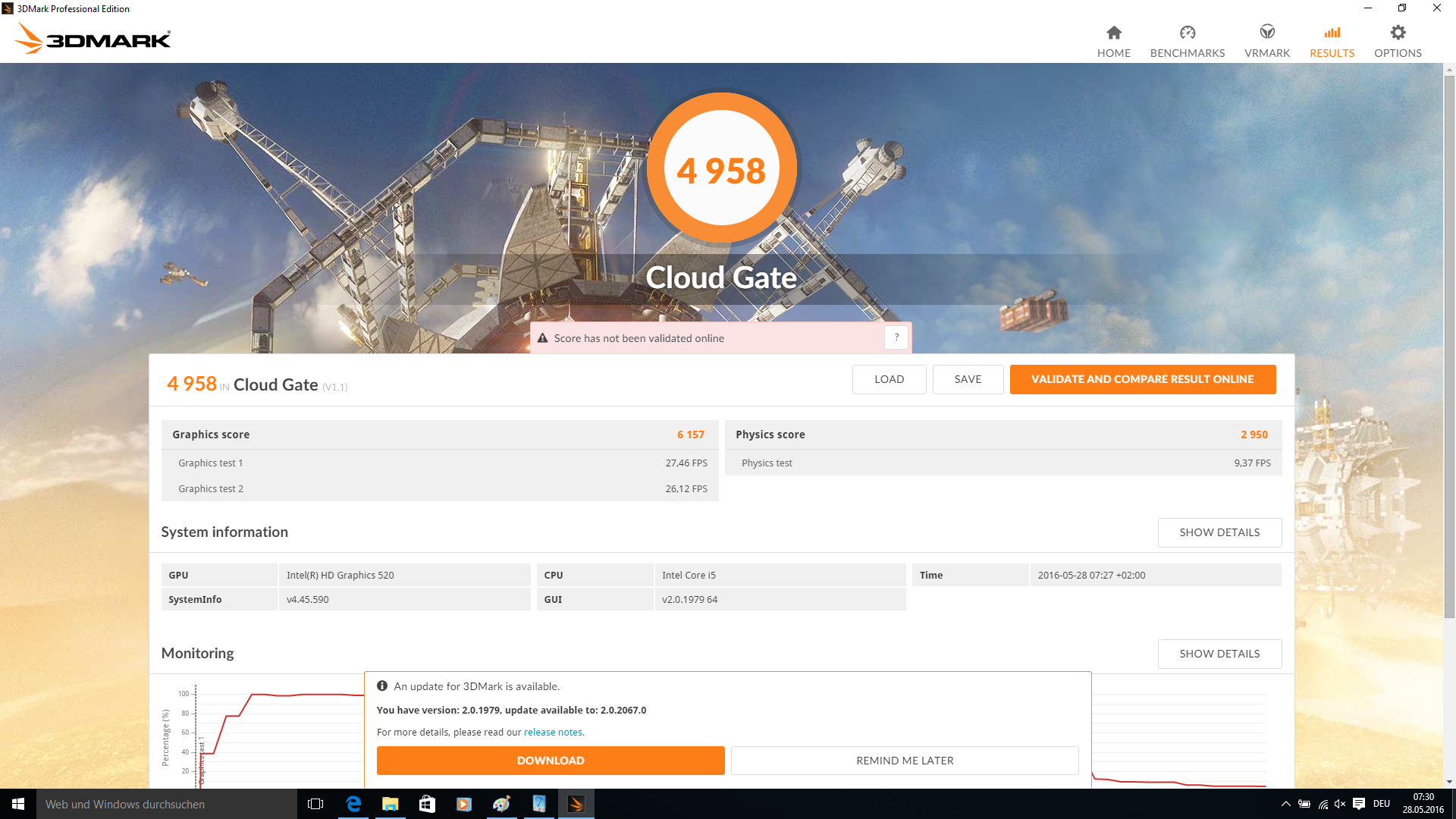Click Validate and Compare Result Online
Image resolution: width=1456 pixels, height=819 pixels.
(1142, 379)
